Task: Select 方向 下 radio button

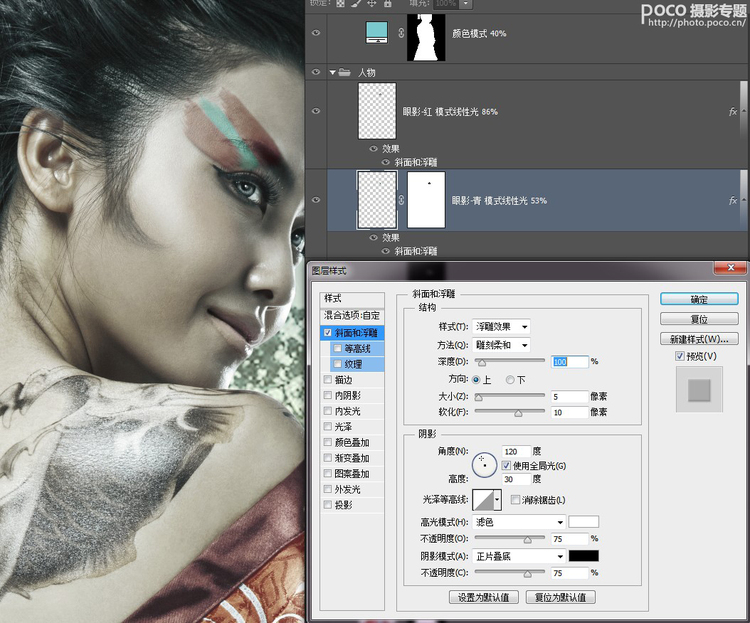Action: click(x=510, y=380)
